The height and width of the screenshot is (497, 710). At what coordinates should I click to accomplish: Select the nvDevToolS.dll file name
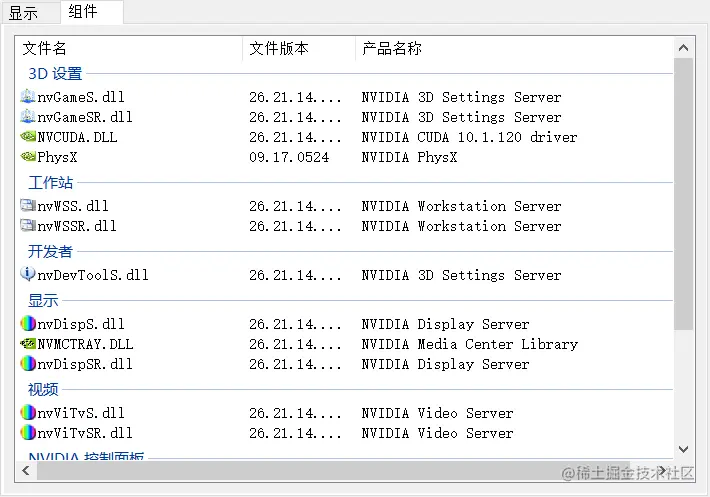tap(93, 275)
